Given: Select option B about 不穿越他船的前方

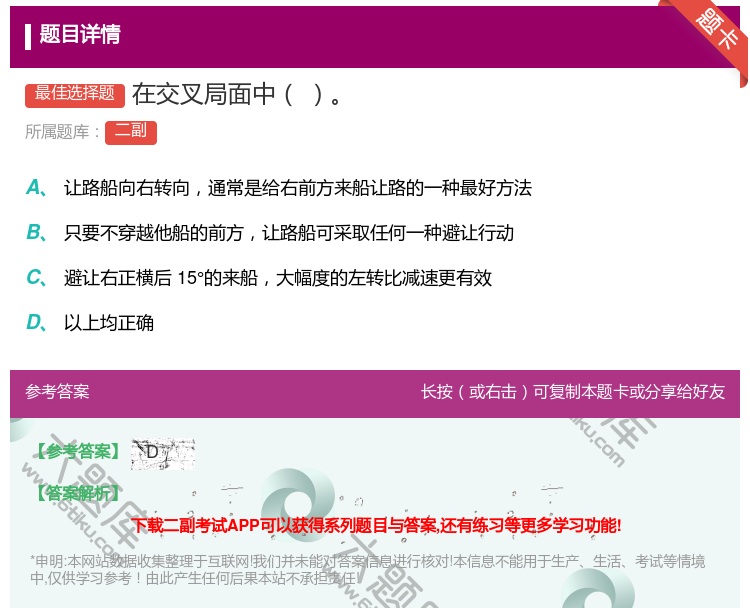Looking at the screenshot, I should point(270,233).
